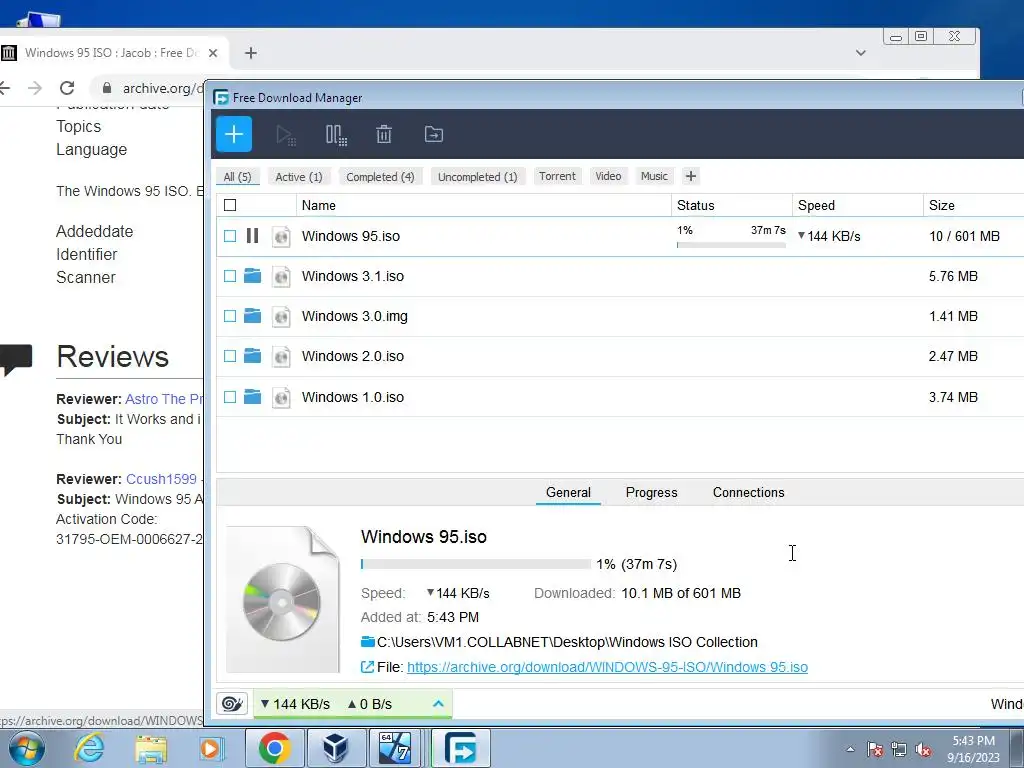Screen dimensions: 1024x768
Task: Open the Windows Start button
Action: (x=26, y=748)
